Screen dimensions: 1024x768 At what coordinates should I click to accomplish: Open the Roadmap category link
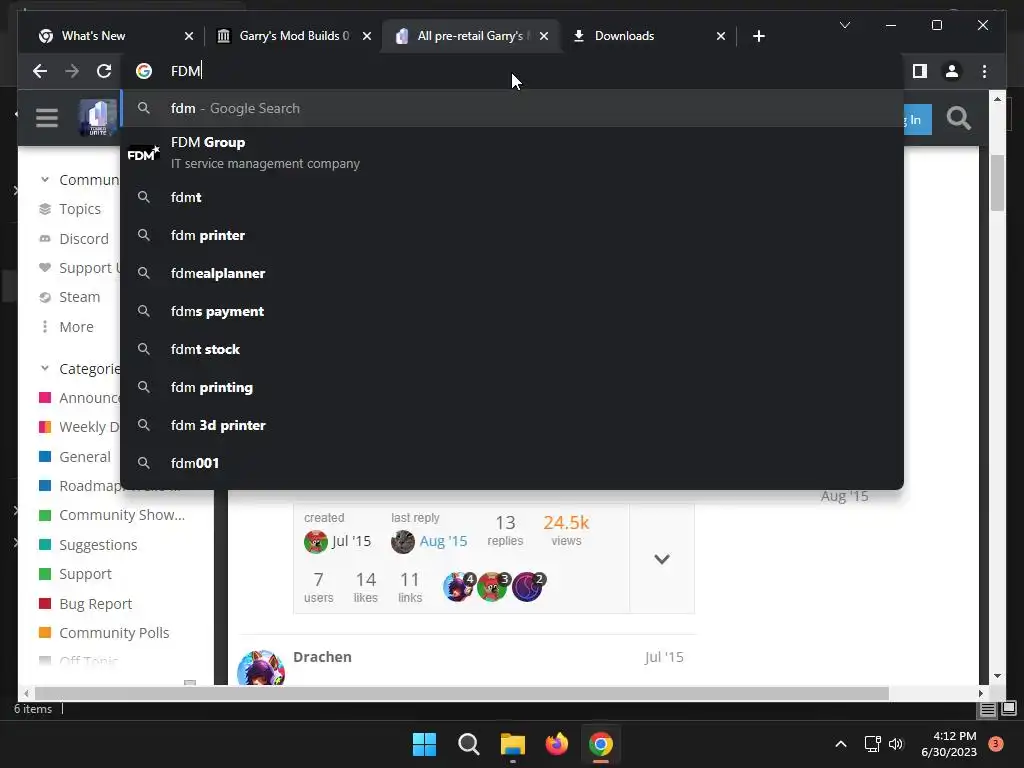coord(79,486)
